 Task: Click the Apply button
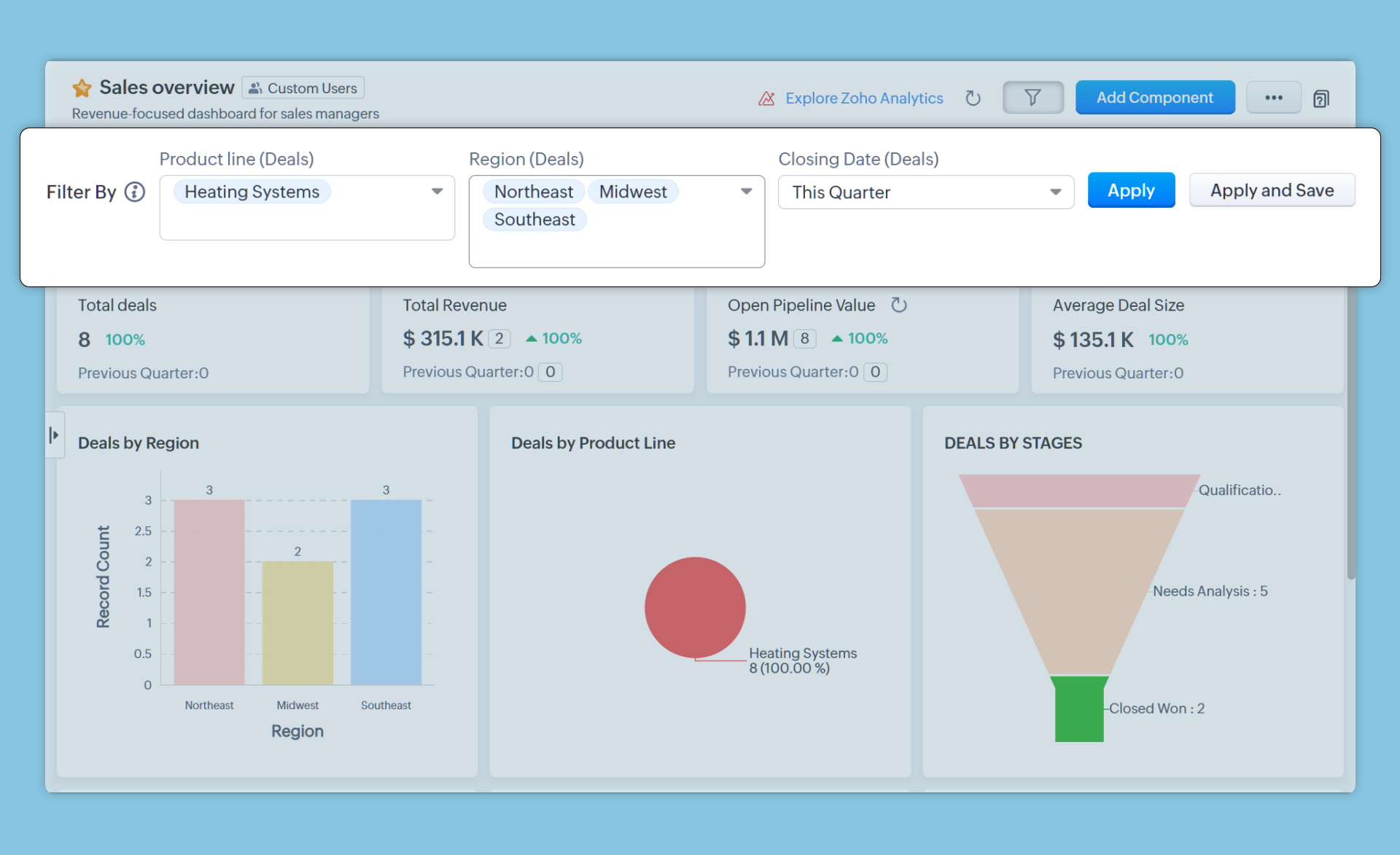click(1130, 190)
